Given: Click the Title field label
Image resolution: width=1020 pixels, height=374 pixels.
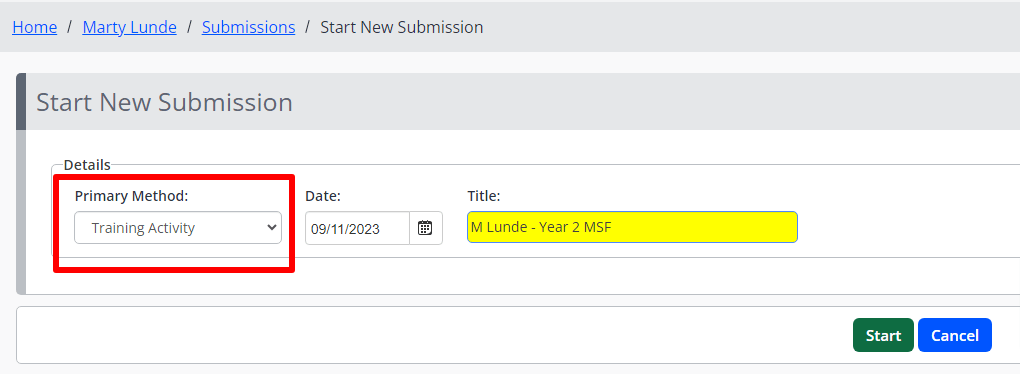Looking at the screenshot, I should tap(483, 196).
